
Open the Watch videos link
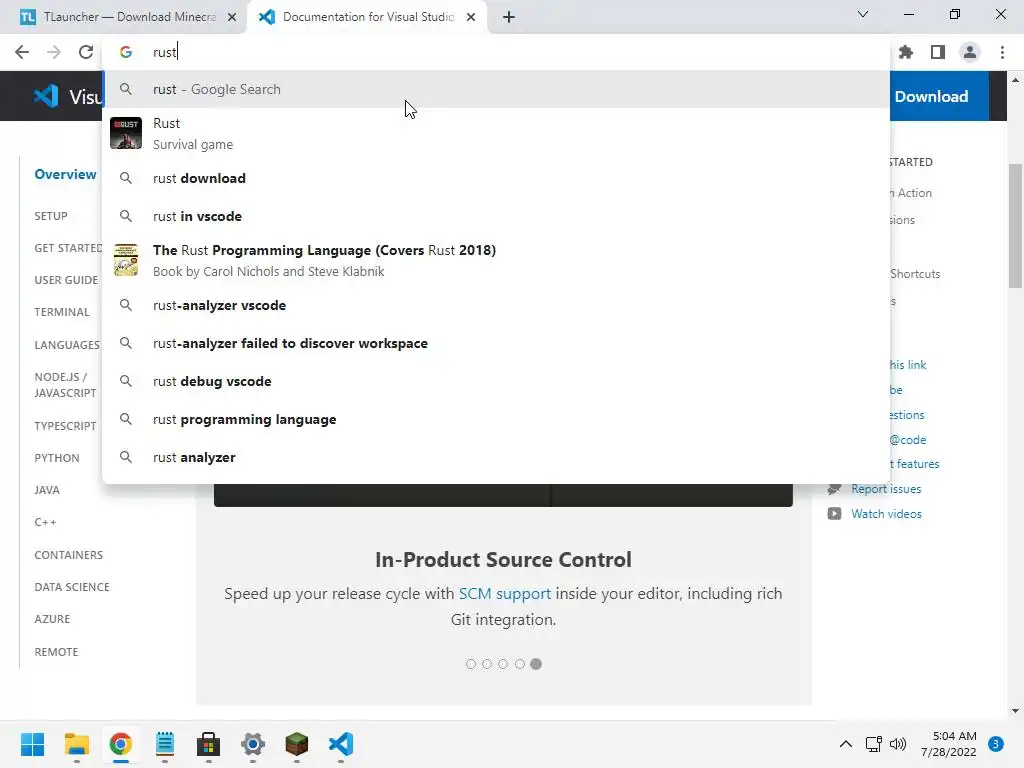pyautogui.click(x=886, y=514)
